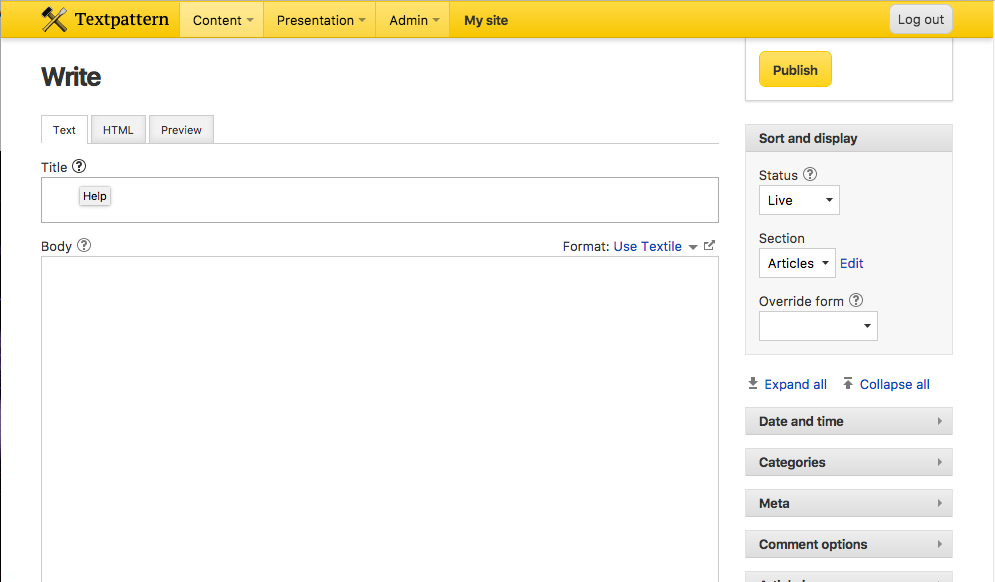Click the Publish button

794,69
